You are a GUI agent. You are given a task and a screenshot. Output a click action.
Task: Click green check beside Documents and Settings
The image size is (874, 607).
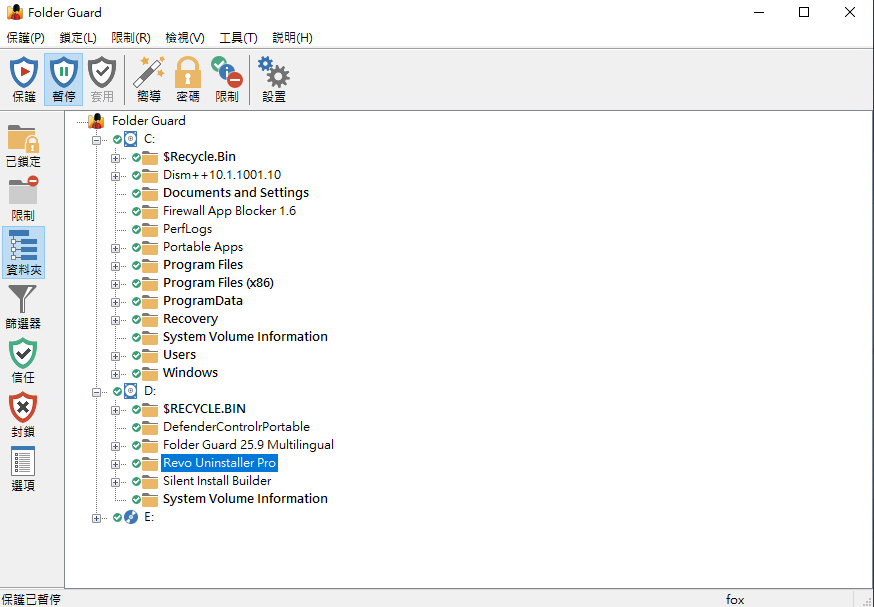coord(136,193)
